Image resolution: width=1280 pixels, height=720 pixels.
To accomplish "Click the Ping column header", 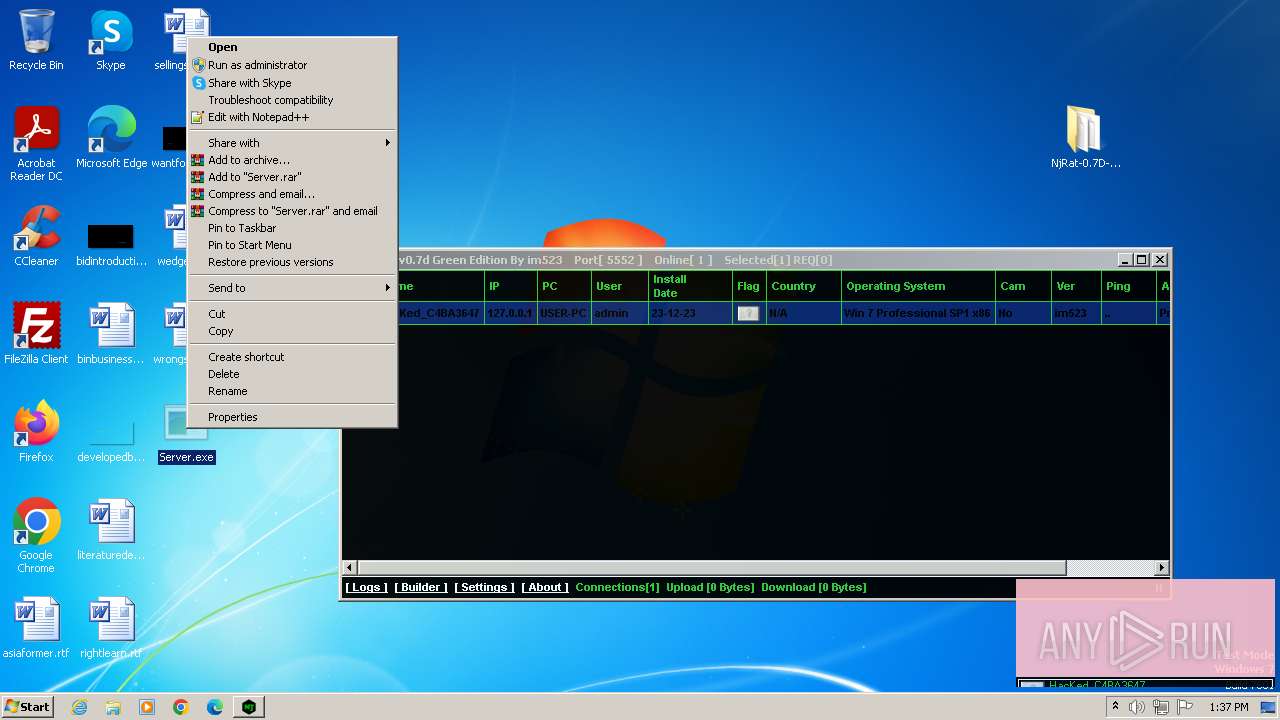I will [1127, 286].
